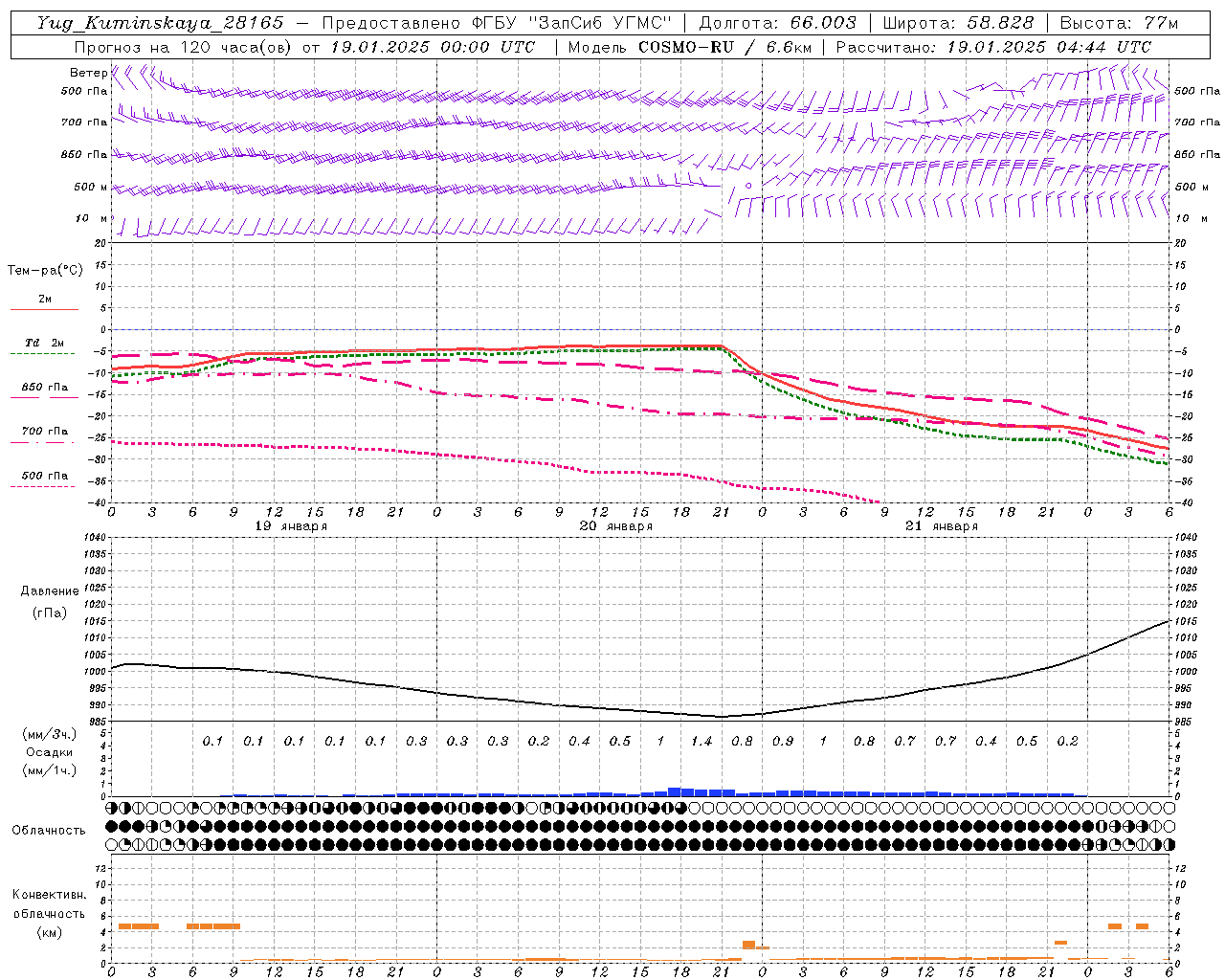The image size is (1225, 980).
Task: Click the elevation label Высота: 77м
Action: click(x=1120, y=23)
